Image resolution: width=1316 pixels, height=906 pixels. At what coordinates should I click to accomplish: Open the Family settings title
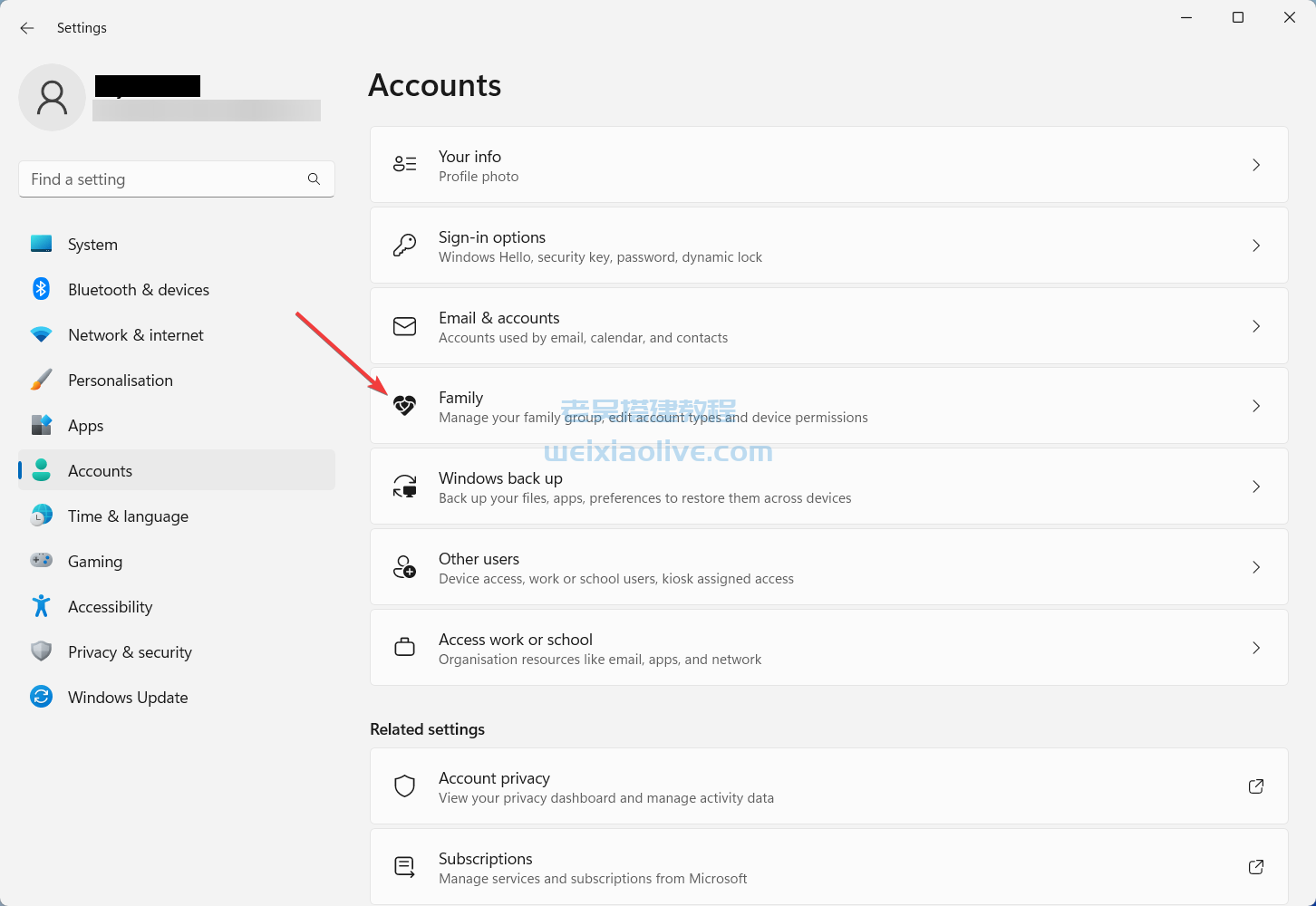460,398
